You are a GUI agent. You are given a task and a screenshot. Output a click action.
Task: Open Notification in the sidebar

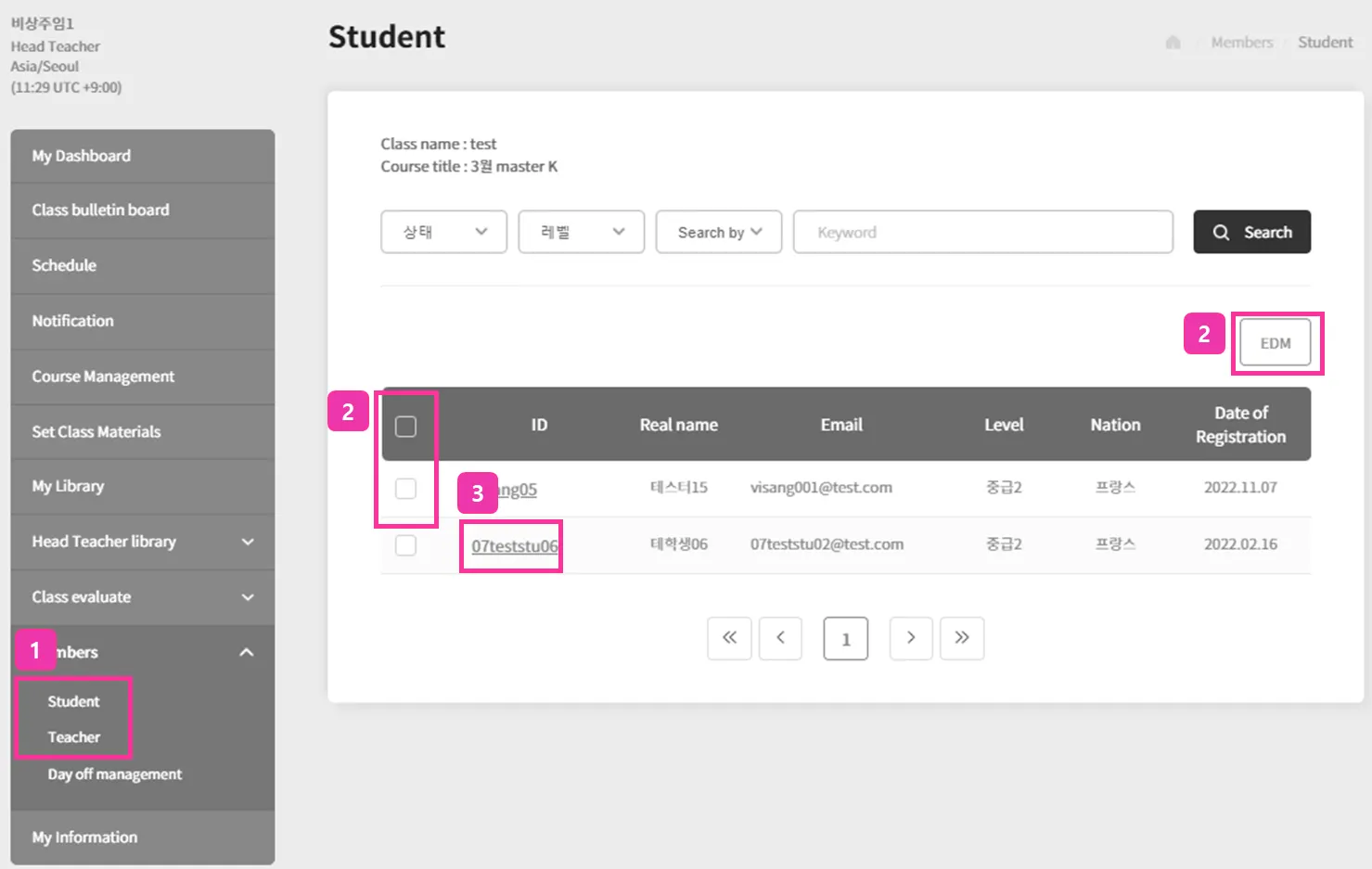(143, 321)
